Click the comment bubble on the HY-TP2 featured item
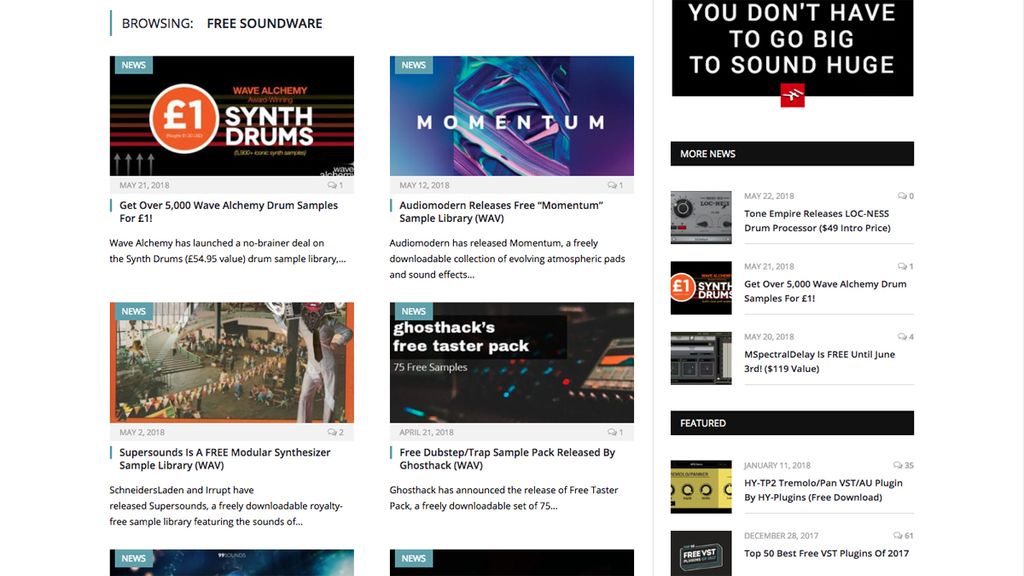The width and height of the screenshot is (1024, 576). pos(898,465)
